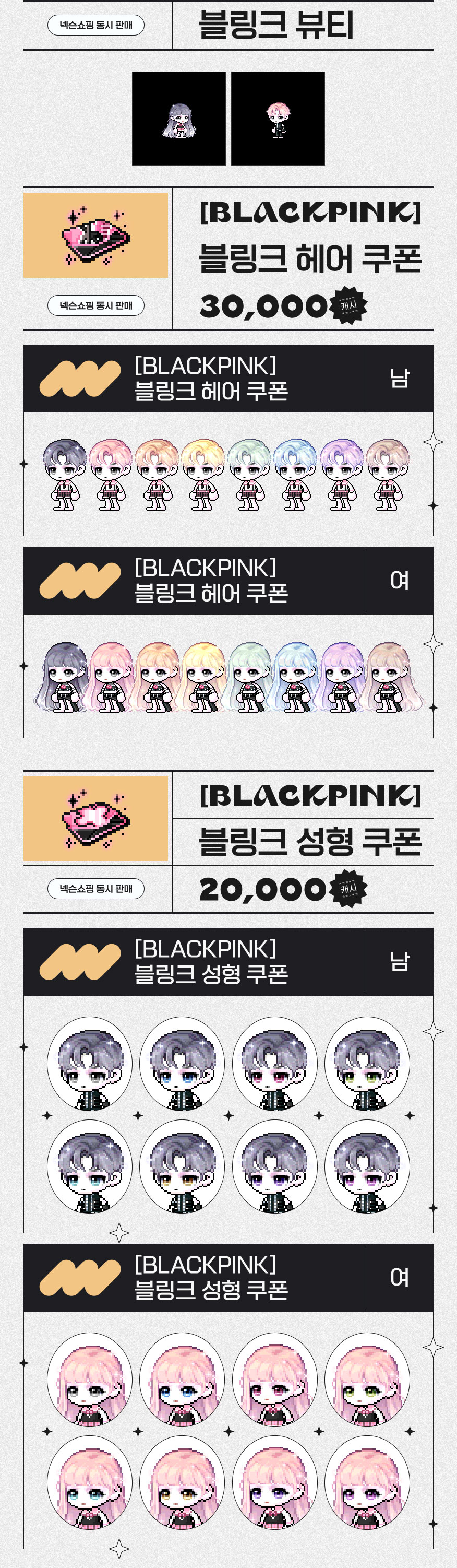The width and height of the screenshot is (457, 1568).
Task: Click the 남 tab of hair coupon header
Action: tap(399, 379)
